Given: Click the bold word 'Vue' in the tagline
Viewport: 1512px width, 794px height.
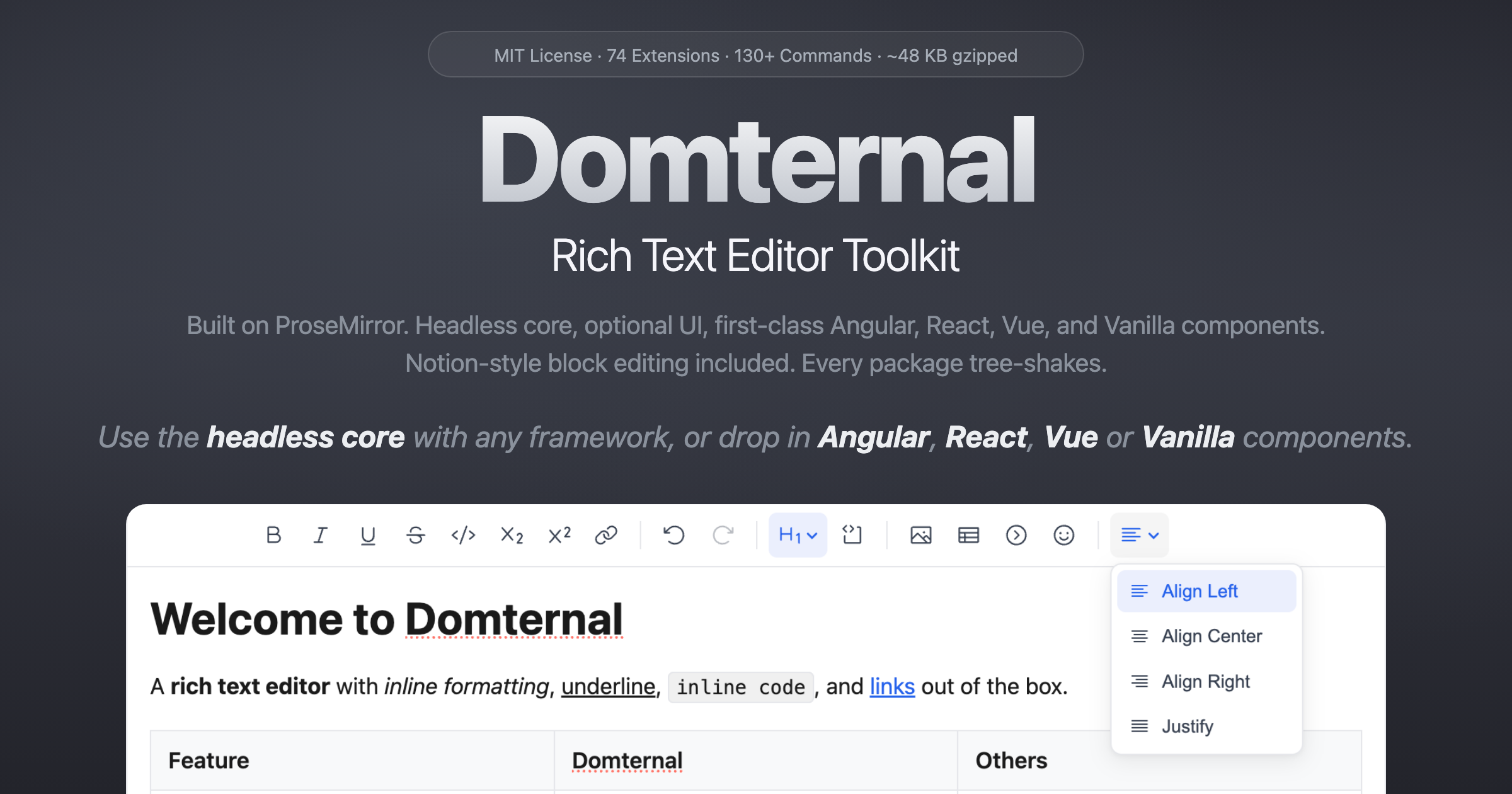Looking at the screenshot, I should 1071,437.
